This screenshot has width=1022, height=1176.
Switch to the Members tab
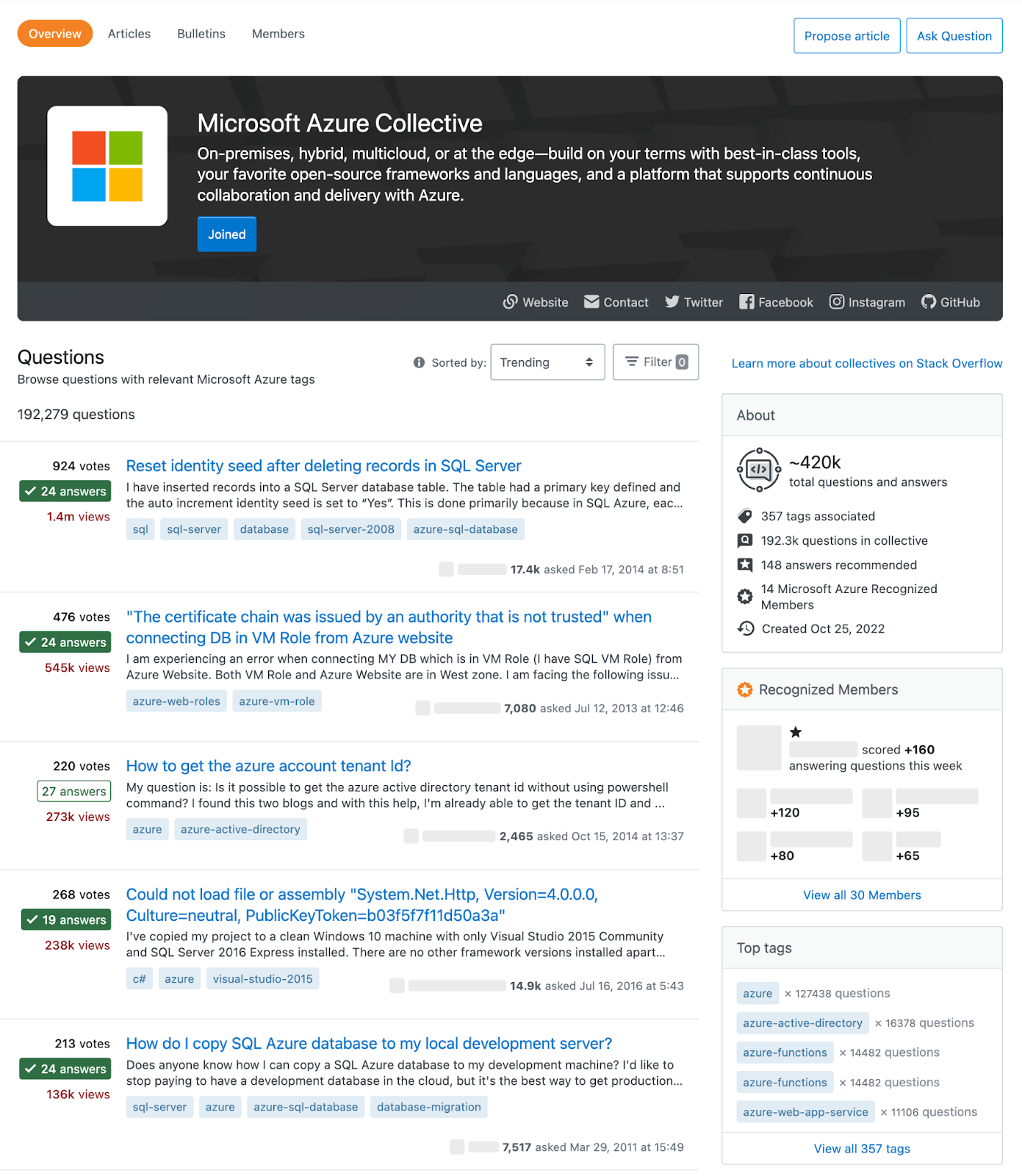click(278, 34)
